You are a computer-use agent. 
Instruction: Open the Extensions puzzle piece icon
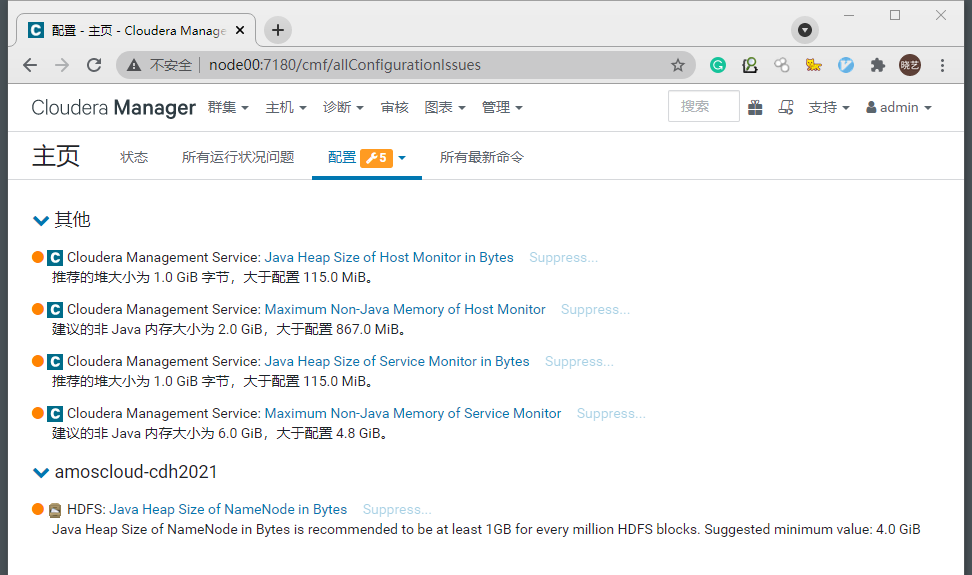878,65
